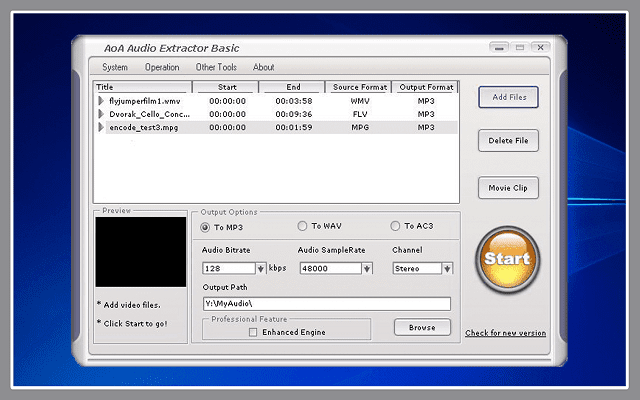Select the To WAV output option

(303, 226)
